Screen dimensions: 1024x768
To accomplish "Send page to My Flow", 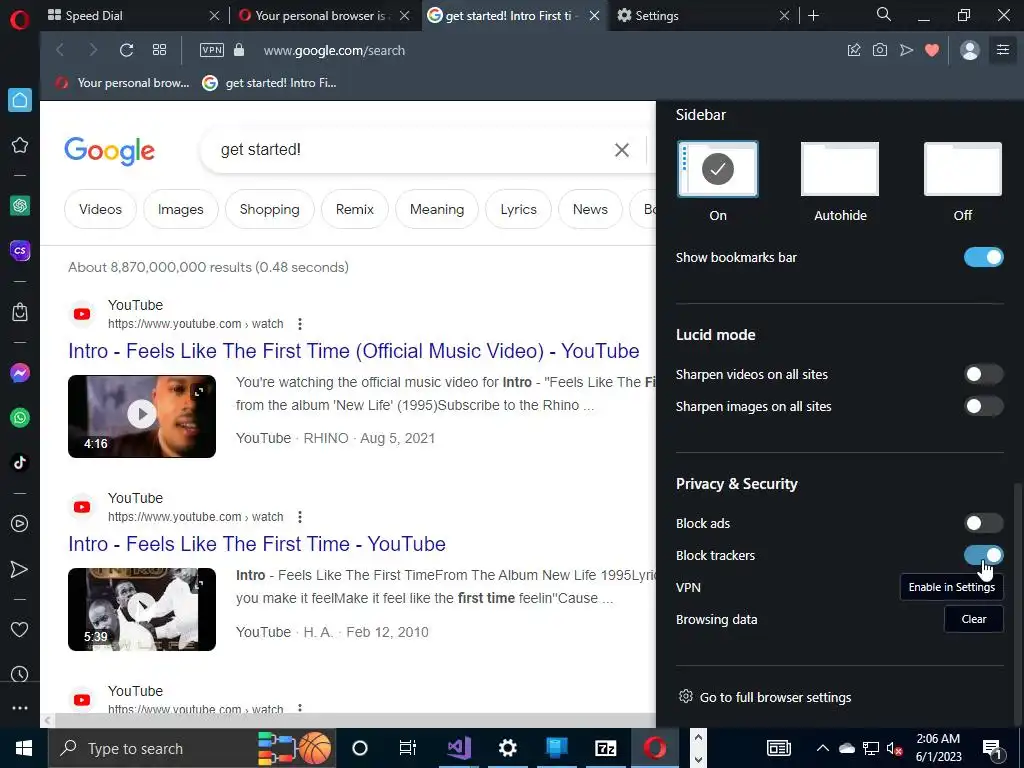I will (x=906, y=50).
